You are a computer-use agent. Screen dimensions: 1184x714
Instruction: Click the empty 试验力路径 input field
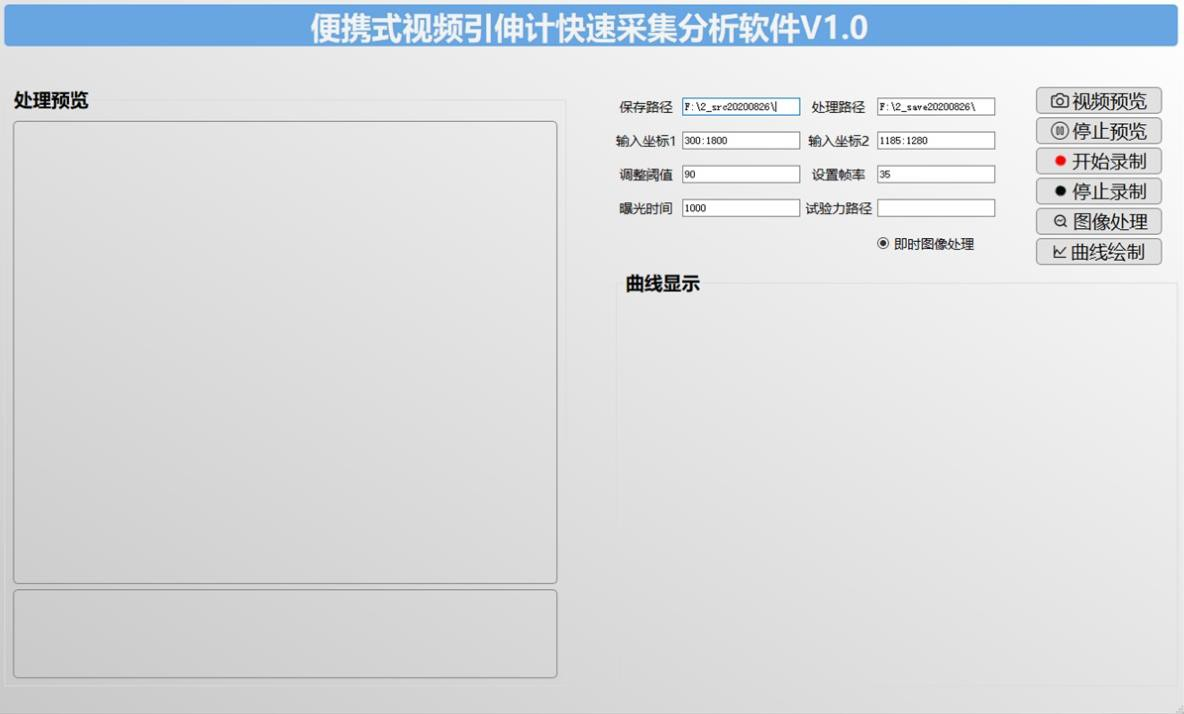pos(935,208)
